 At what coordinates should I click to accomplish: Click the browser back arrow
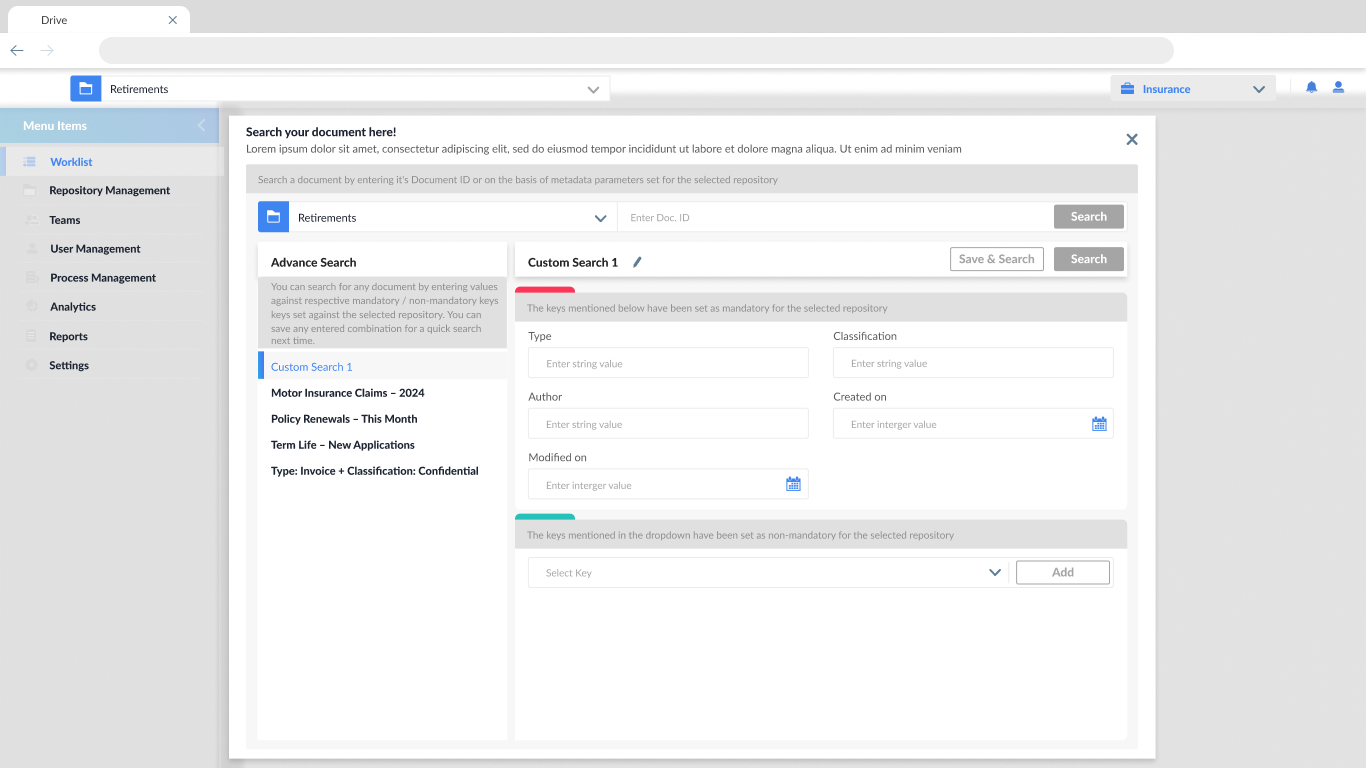[17, 50]
